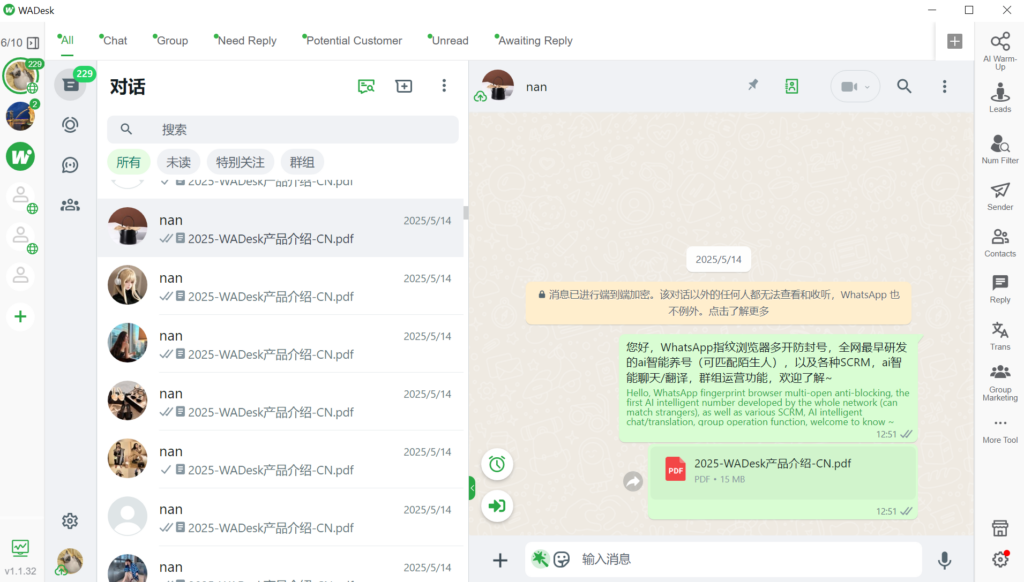The height and width of the screenshot is (582, 1024).
Task: Click the 2025/5/14 date chip in chat
Action: [718, 259]
